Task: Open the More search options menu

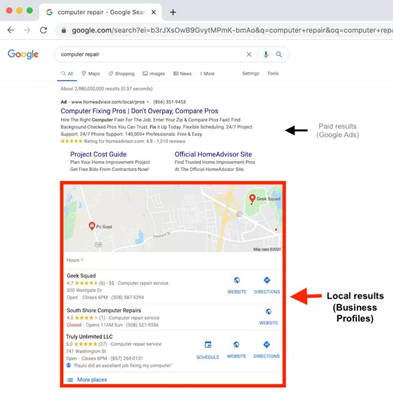Action: pyautogui.click(x=207, y=74)
